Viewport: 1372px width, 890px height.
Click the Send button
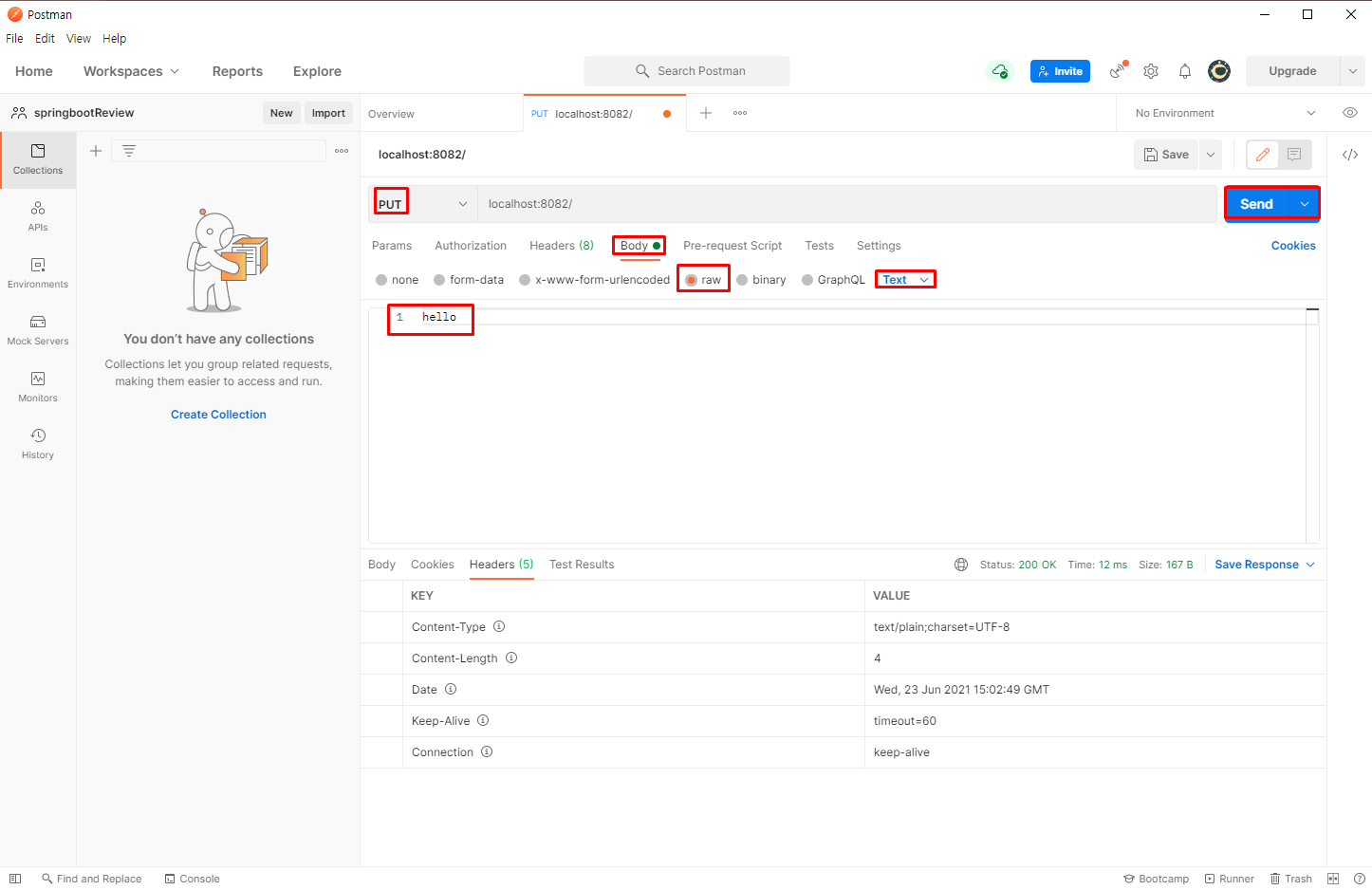pyautogui.click(x=1257, y=204)
